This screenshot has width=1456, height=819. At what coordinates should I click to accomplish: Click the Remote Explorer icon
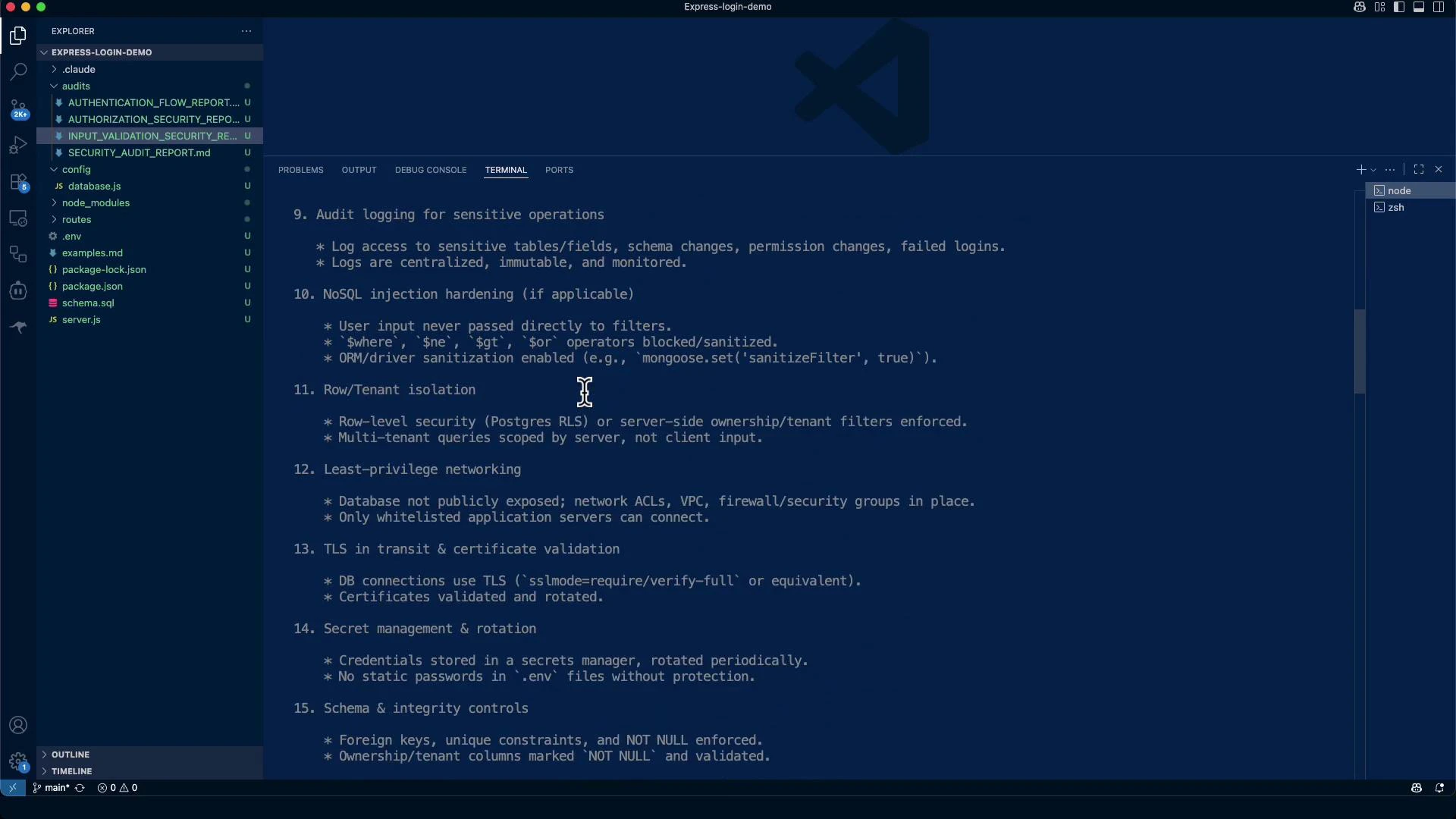coord(18,218)
